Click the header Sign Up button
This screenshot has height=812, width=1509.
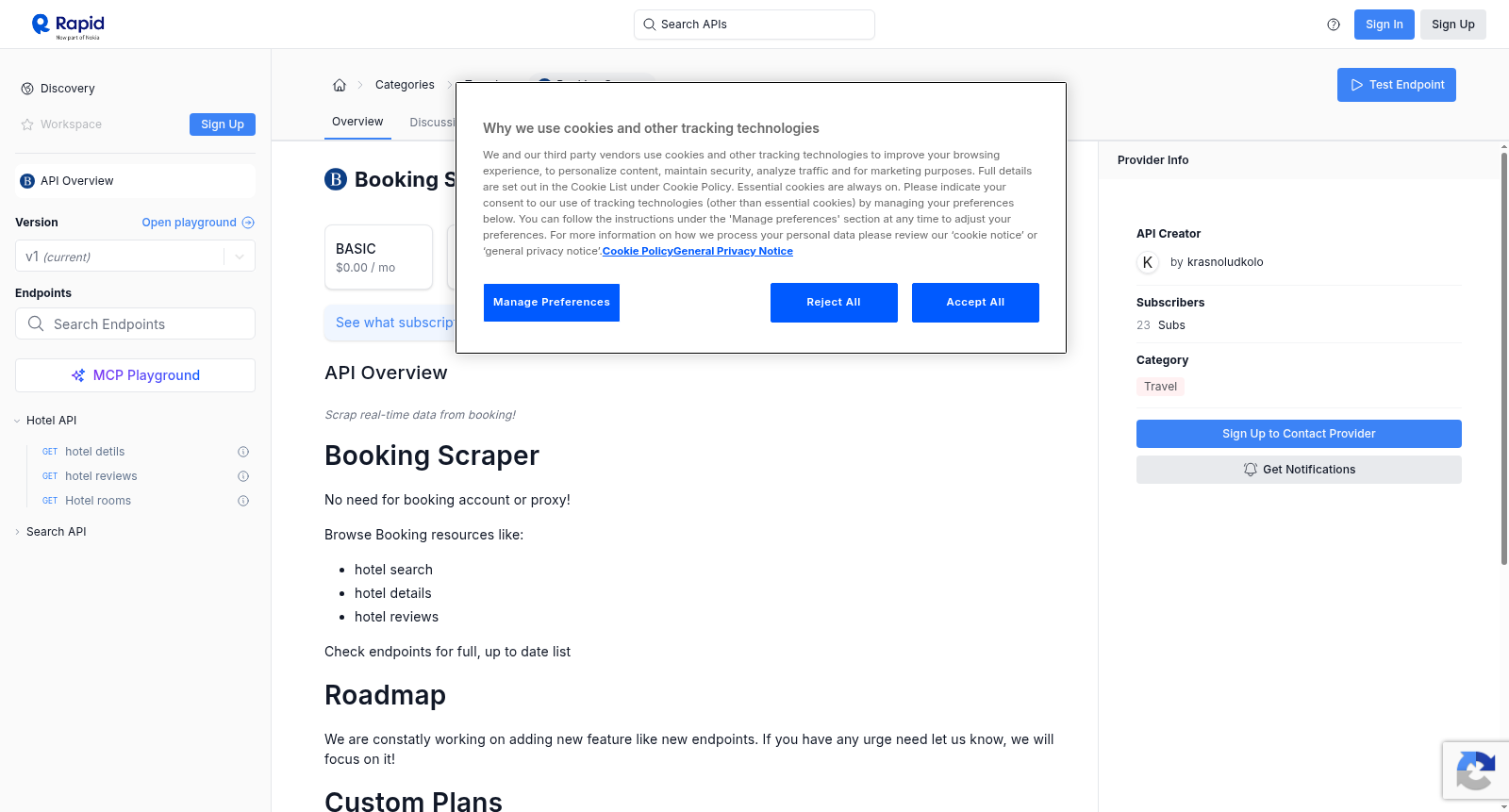click(1453, 25)
